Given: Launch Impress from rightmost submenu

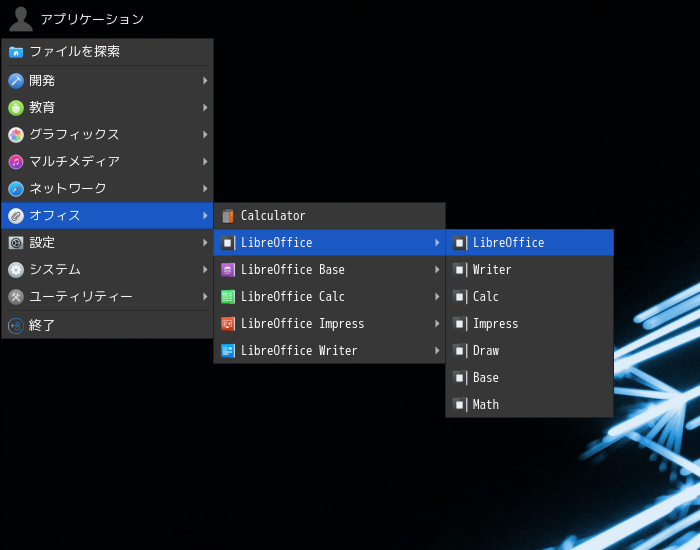Looking at the screenshot, I should click(x=529, y=324).
